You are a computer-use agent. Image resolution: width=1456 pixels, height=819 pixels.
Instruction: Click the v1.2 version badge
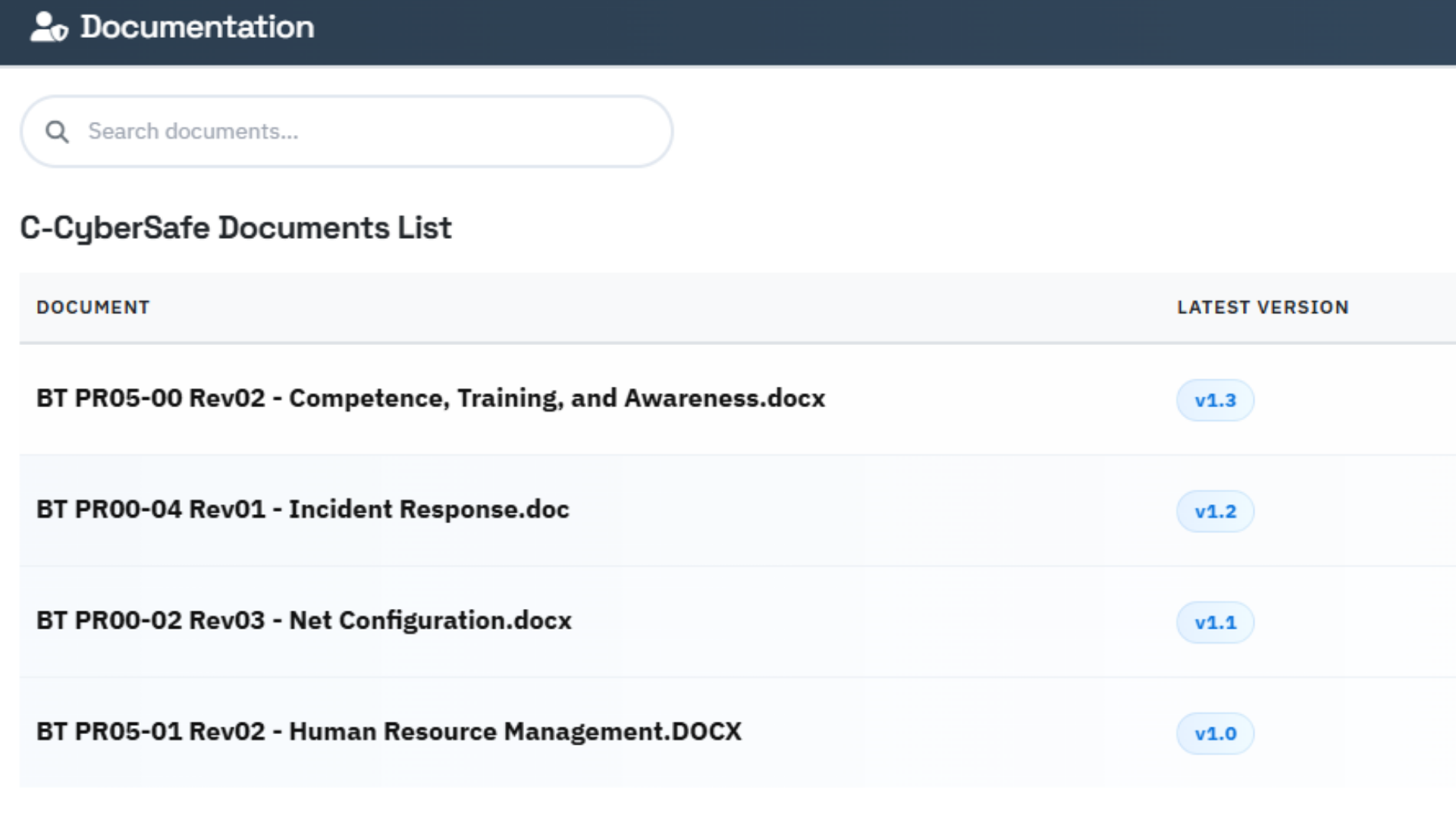pos(1215,511)
